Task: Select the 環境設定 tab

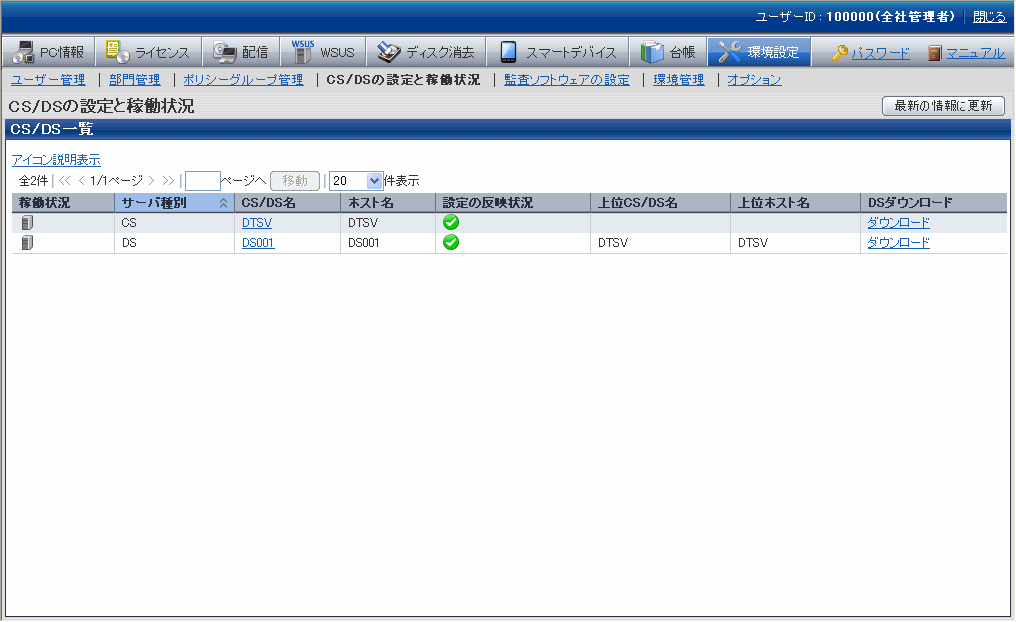Action: click(x=759, y=52)
